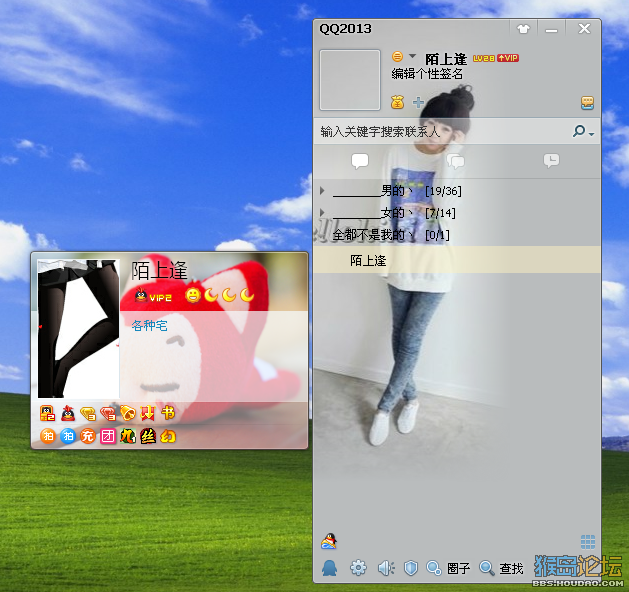629x592 pixels.
Task: Click the VIP2 member badge in card
Action: coord(154,296)
